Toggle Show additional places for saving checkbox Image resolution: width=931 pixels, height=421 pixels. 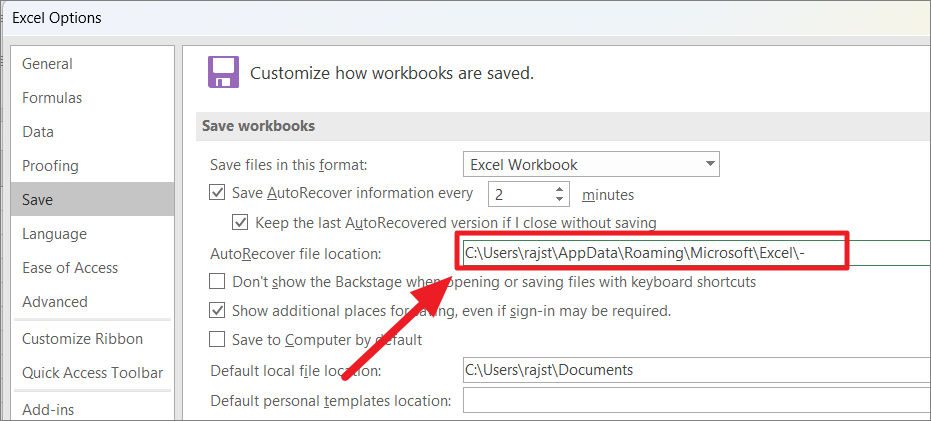click(x=217, y=311)
